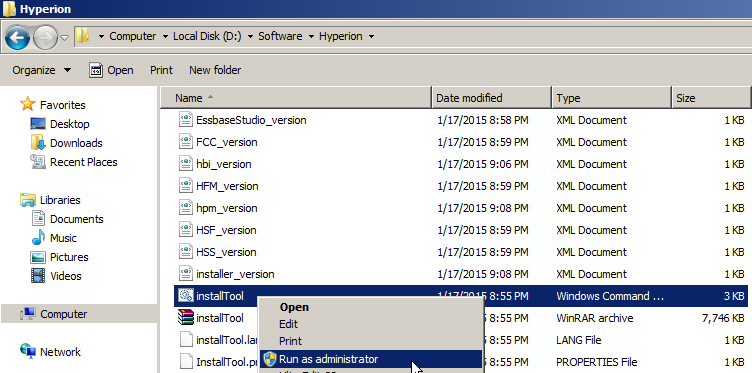Click the Forward navigation arrow button
The width and height of the screenshot is (752, 373).
click(45, 37)
